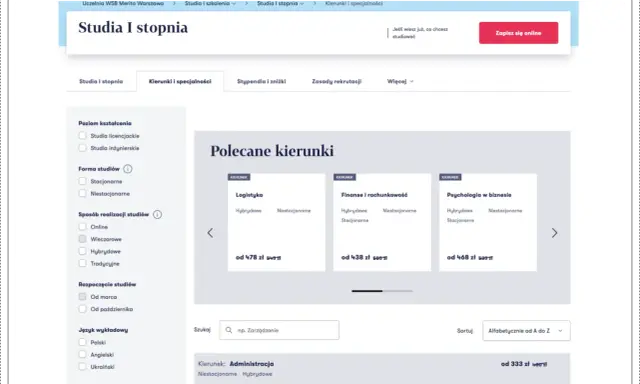Image resolution: width=640 pixels, height=384 pixels.
Task: Expand Studia I stopnia breadcrumb dropdown
Action: pos(280,3)
